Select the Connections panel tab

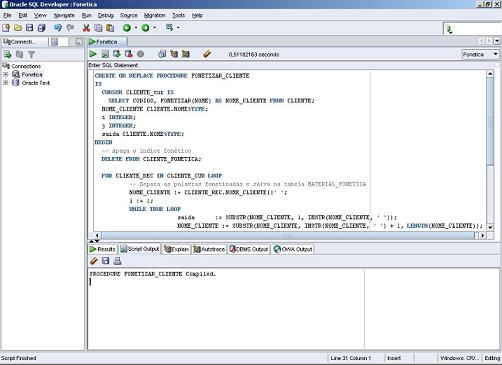25,42
